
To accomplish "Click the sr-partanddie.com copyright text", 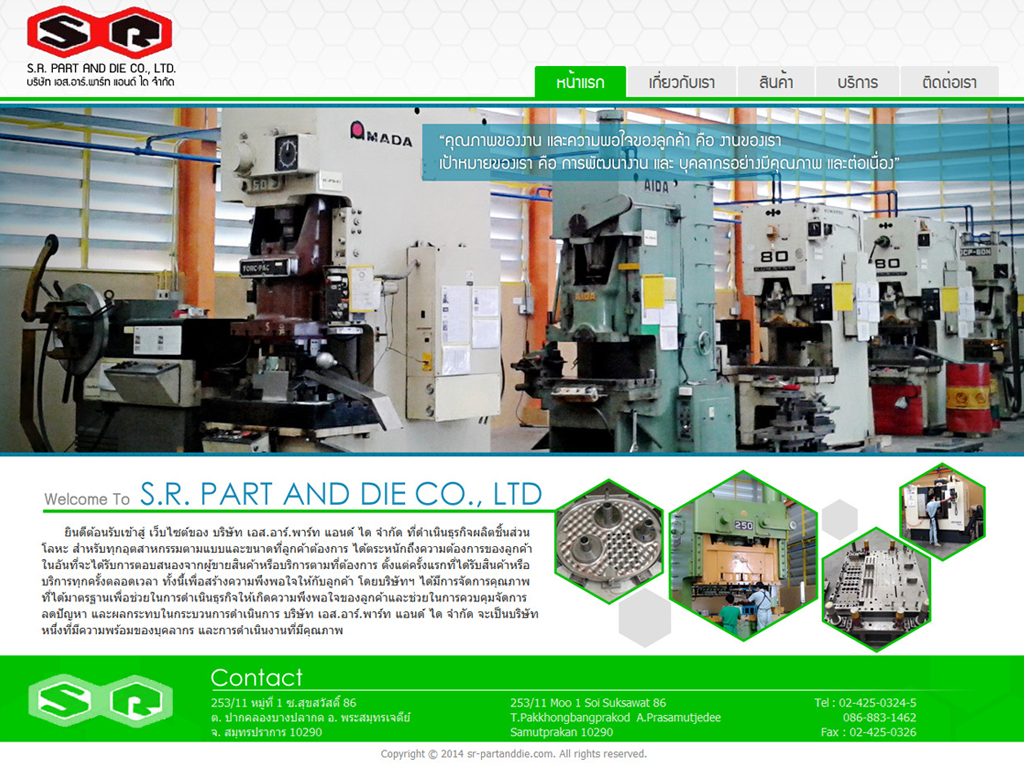I will pyautogui.click(x=513, y=754).
